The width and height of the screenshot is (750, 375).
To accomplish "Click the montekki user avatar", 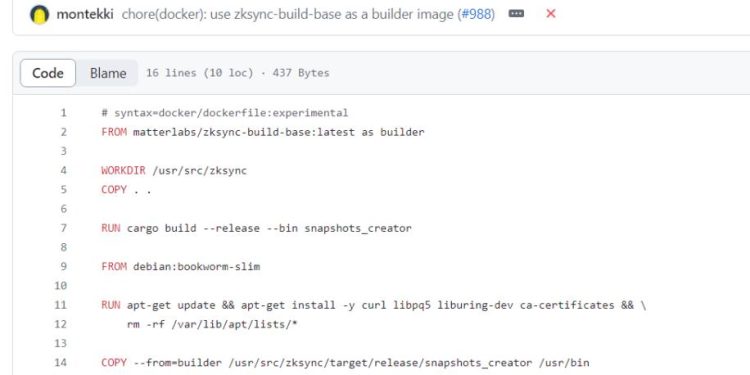I will point(39,14).
